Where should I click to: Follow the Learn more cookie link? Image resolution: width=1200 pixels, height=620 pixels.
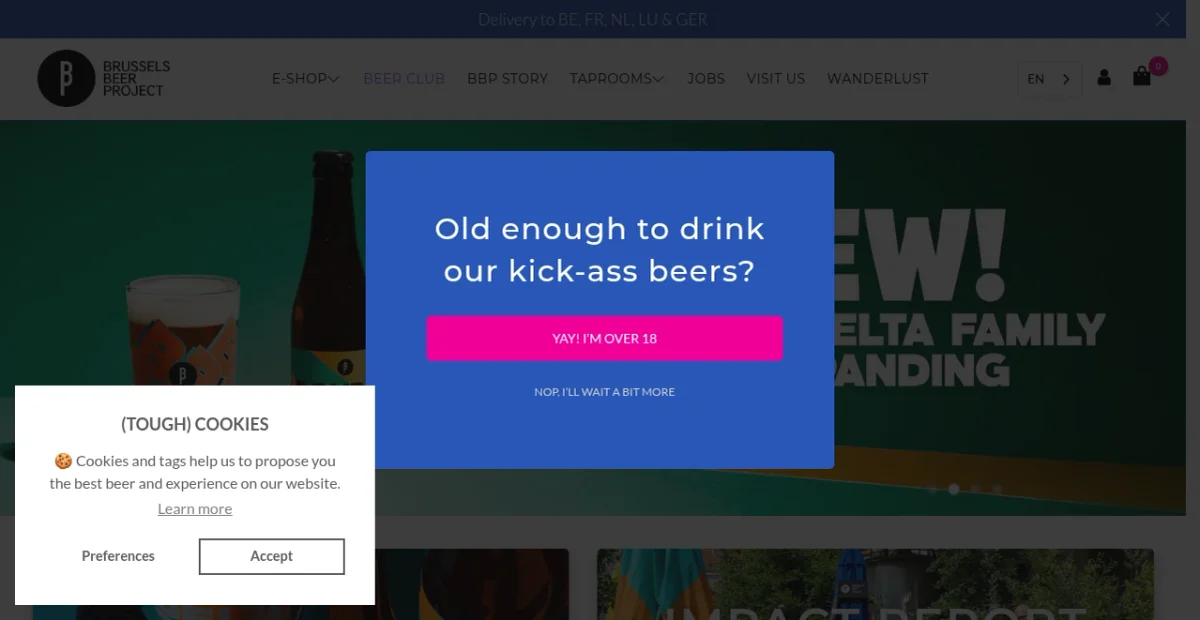click(195, 509)
